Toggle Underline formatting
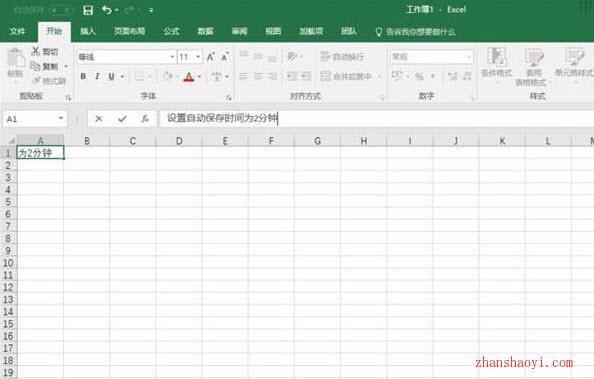This screenshot has width=594, height=379. [x=111, y=77]
